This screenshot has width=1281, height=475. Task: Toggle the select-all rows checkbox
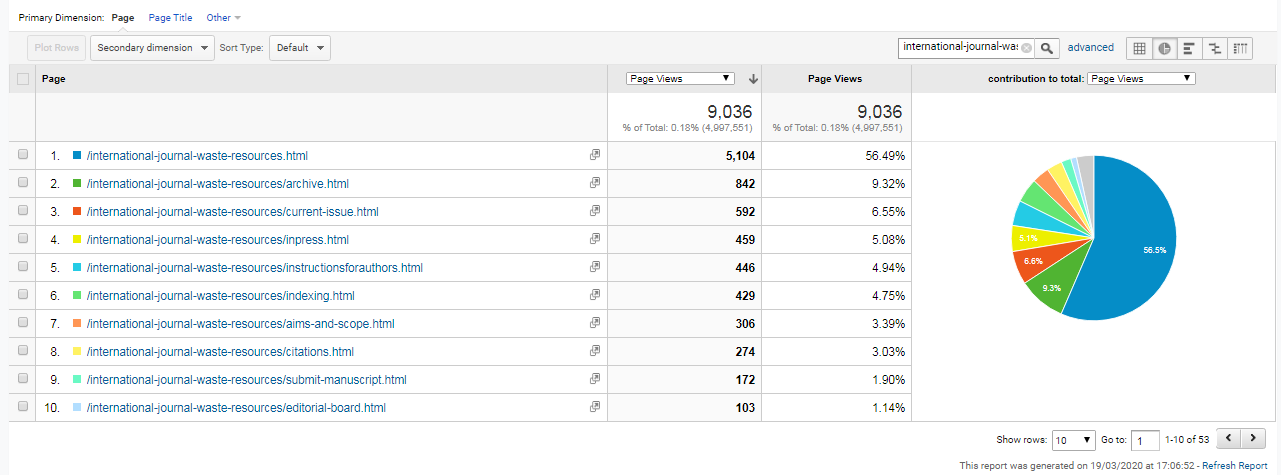pyautogui.click(x=23, y=78)
